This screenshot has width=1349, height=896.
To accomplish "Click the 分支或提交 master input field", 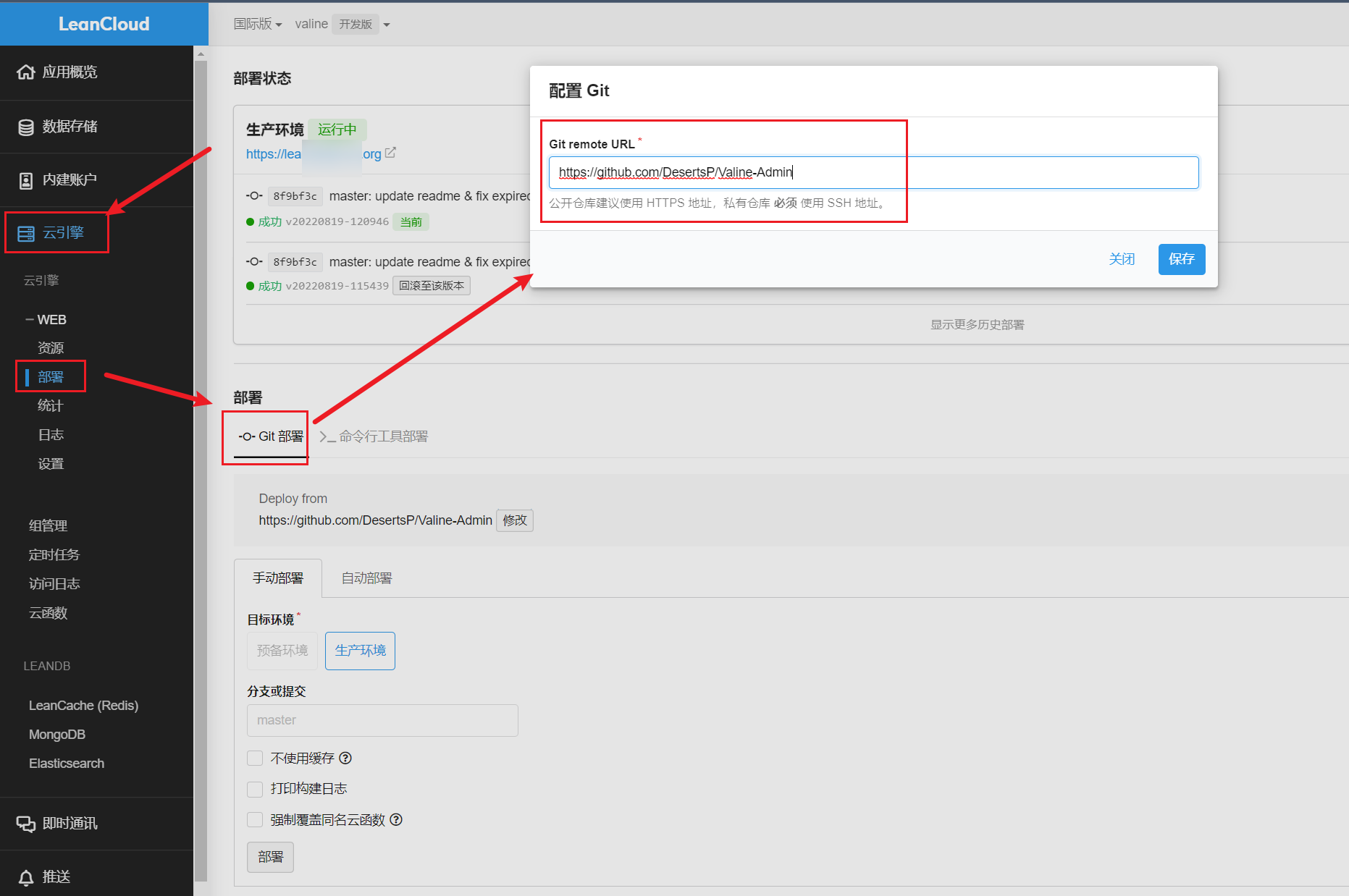I will pyautogui.click(x=382, y=720).
